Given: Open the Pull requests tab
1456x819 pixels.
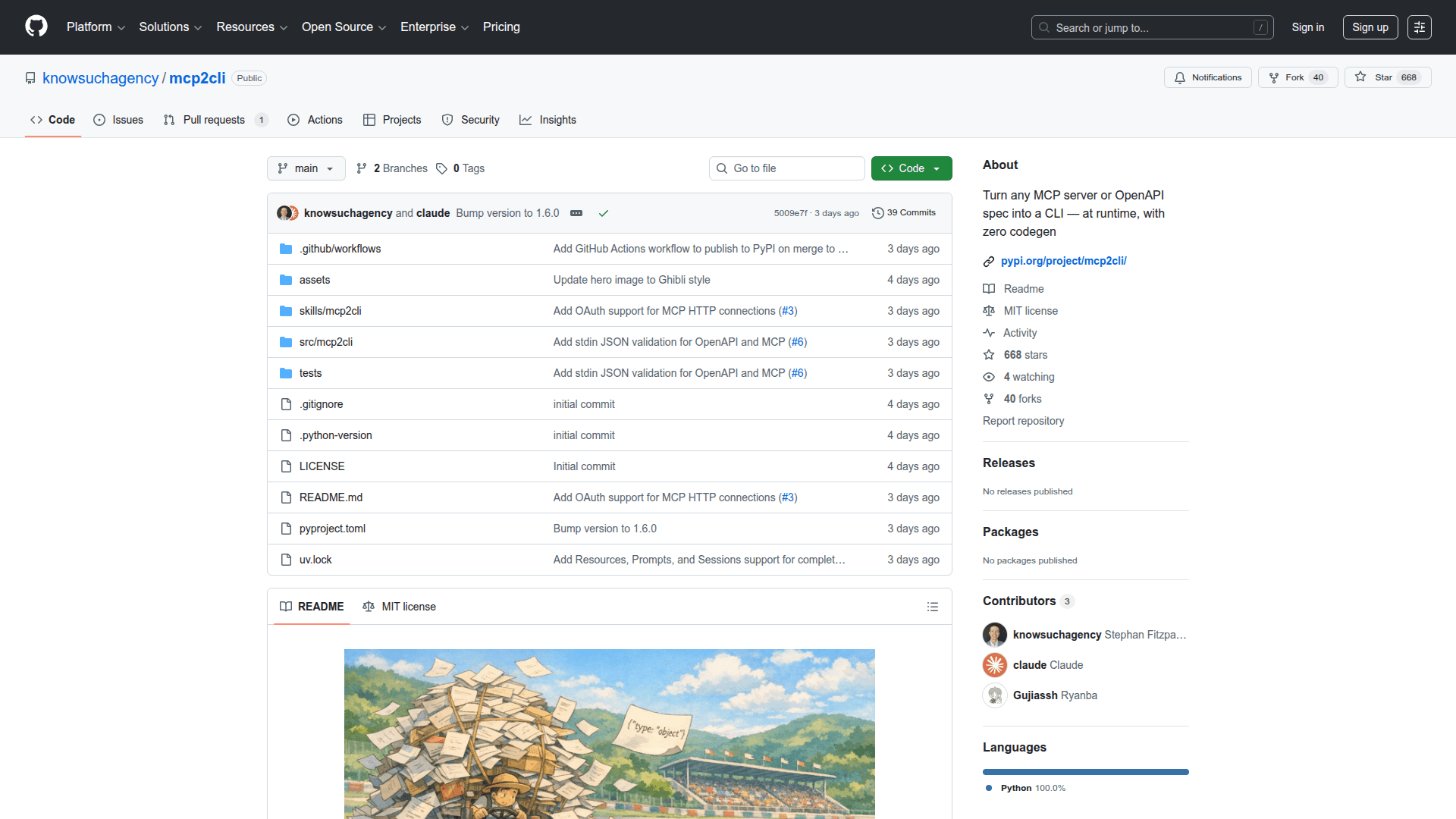Looking at the screenshot, I should [x=214, y=120].
